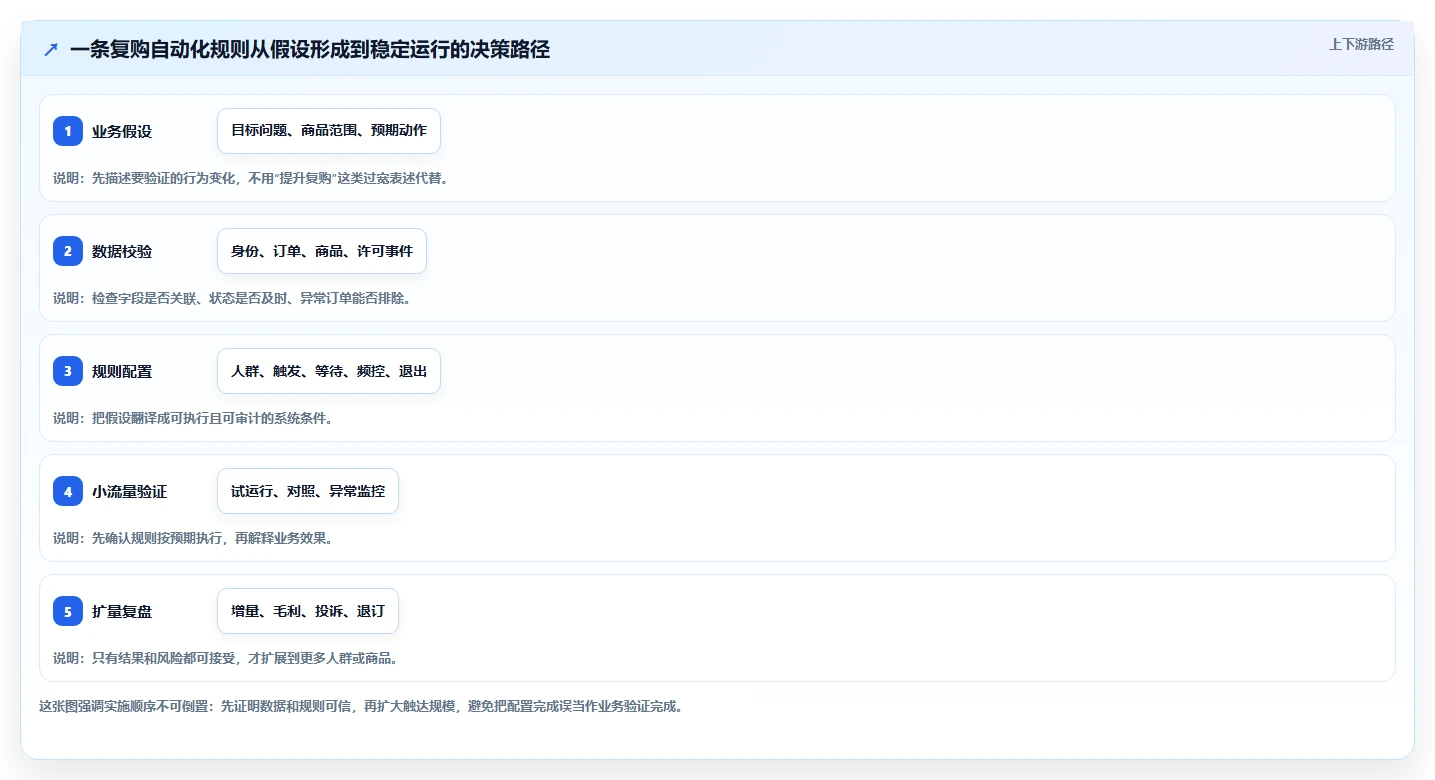Click the 试运行、对照、异常监控 chip

click(308, 491)
